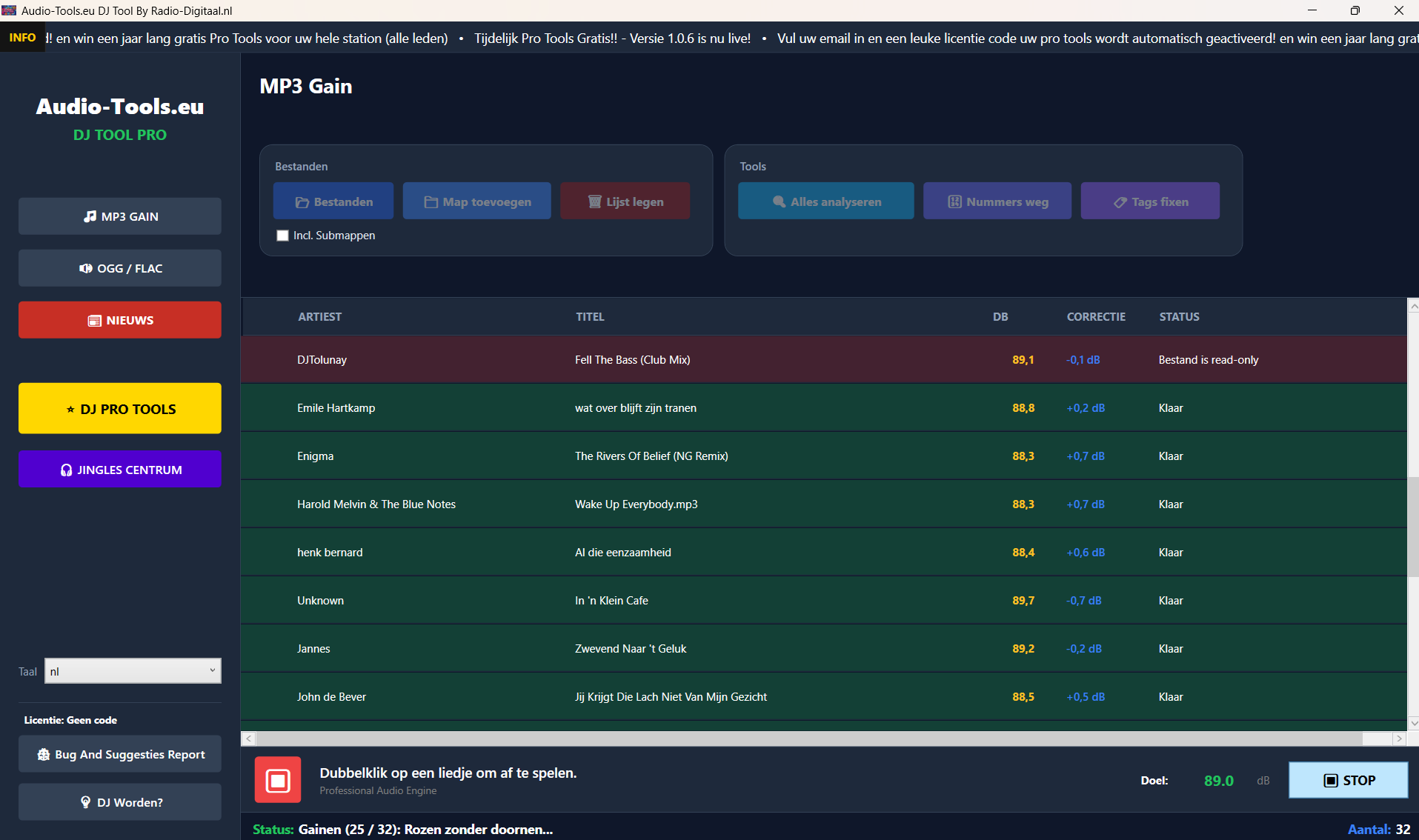Open the NIEUWS section
Screen dimensions: 1419x840
coord(120,320)
